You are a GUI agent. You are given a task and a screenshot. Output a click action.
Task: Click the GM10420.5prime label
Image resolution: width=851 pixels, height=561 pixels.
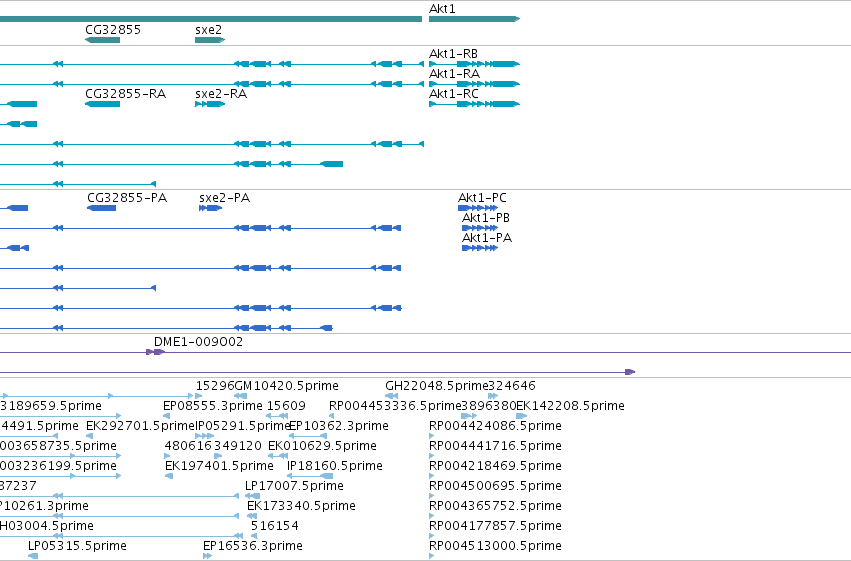pyautogui.click(x=287, y=386)
